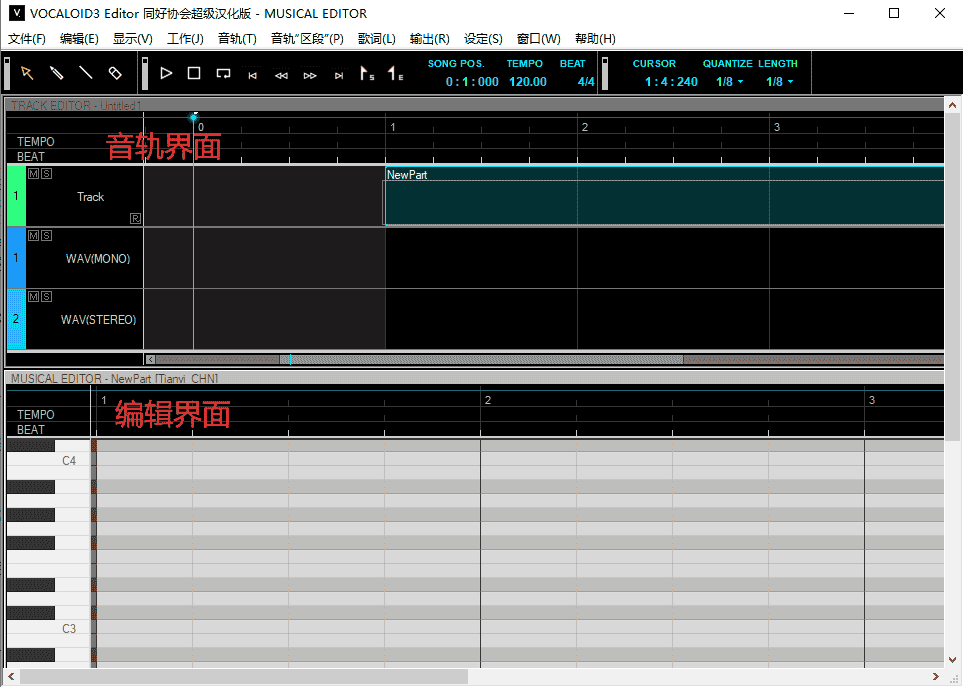Image resolution: width=963 pixels, height=687 pixels.
Task: Select the eraser tool
Action: coord(114,73)
